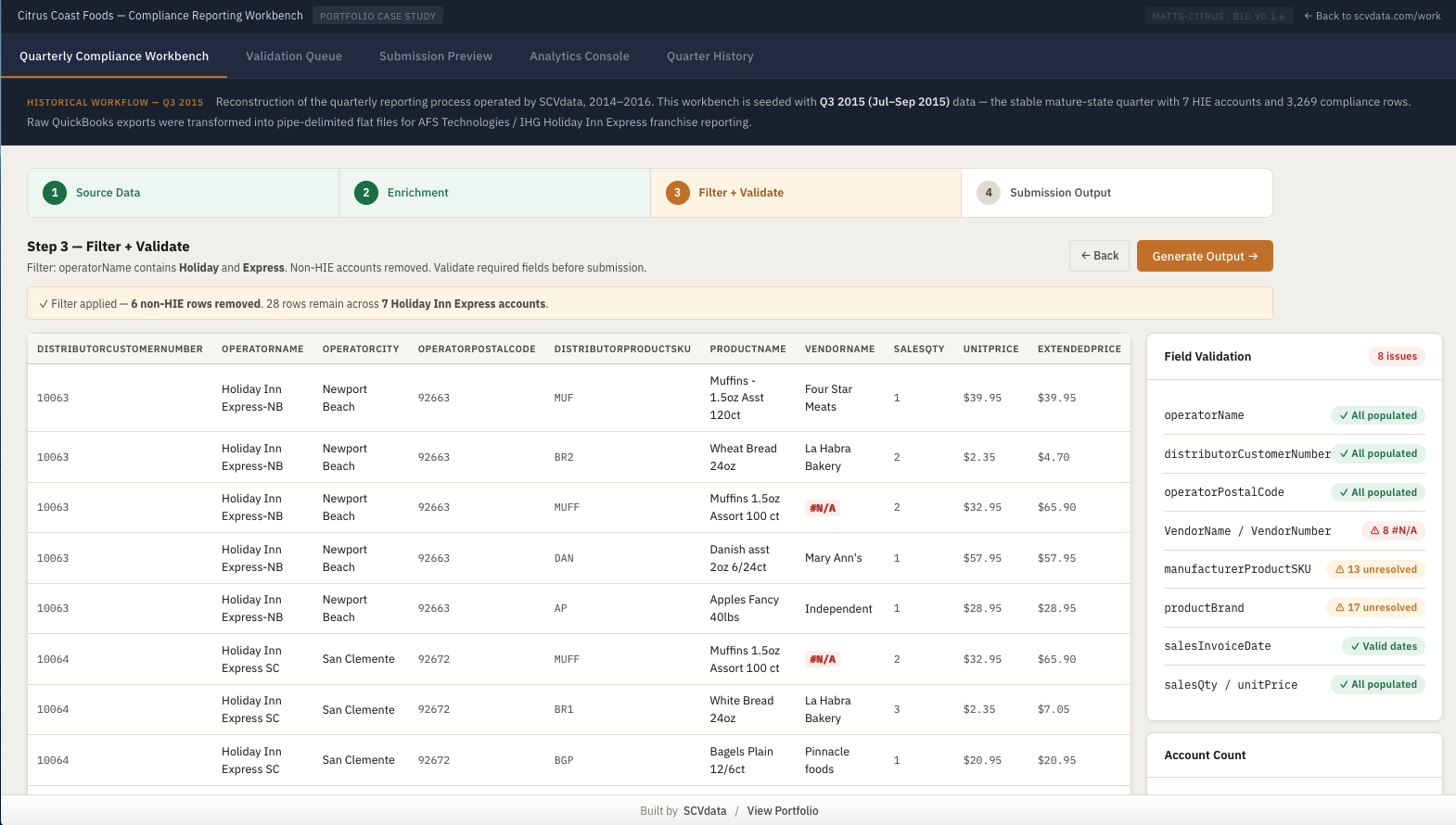
Task: Click the step 2 green circle icon
Action: tap(366, 193)
